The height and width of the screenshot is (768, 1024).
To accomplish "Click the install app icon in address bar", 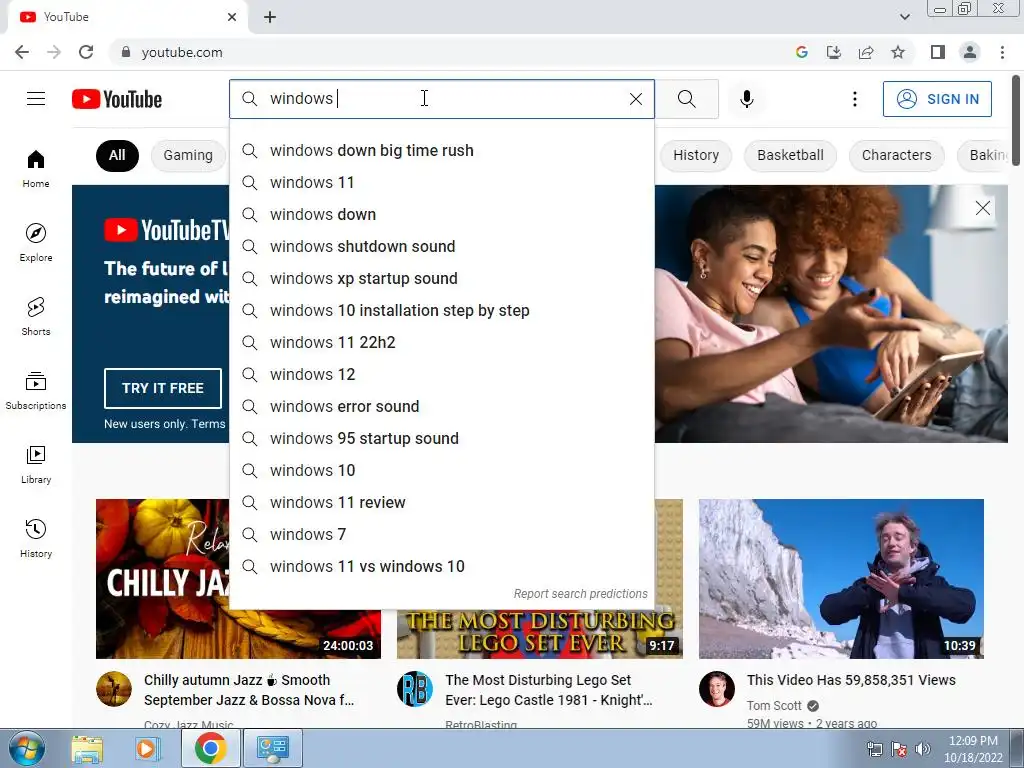I will [x=833, y=52].
